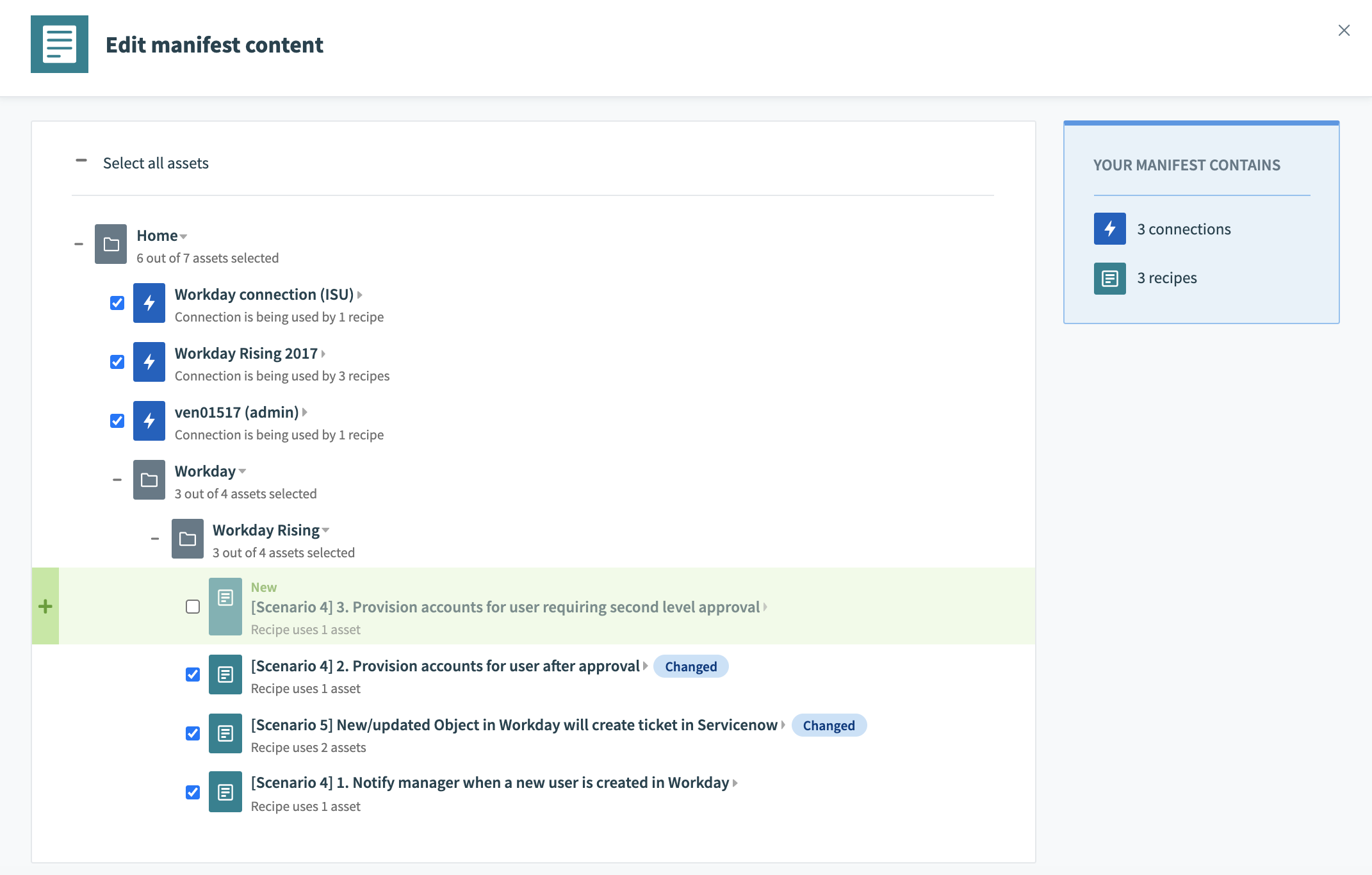Image resolution: width=1372 pixels, height=875 pixels.
Task: Click the Changed badge on Scenario 4 approval recipe
Action: pos(691,665)
